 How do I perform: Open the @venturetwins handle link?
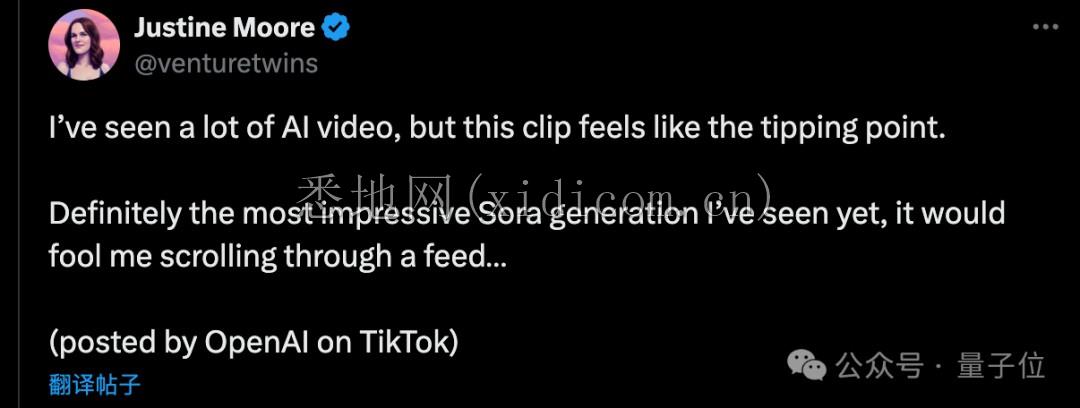[x=225, y=64]
